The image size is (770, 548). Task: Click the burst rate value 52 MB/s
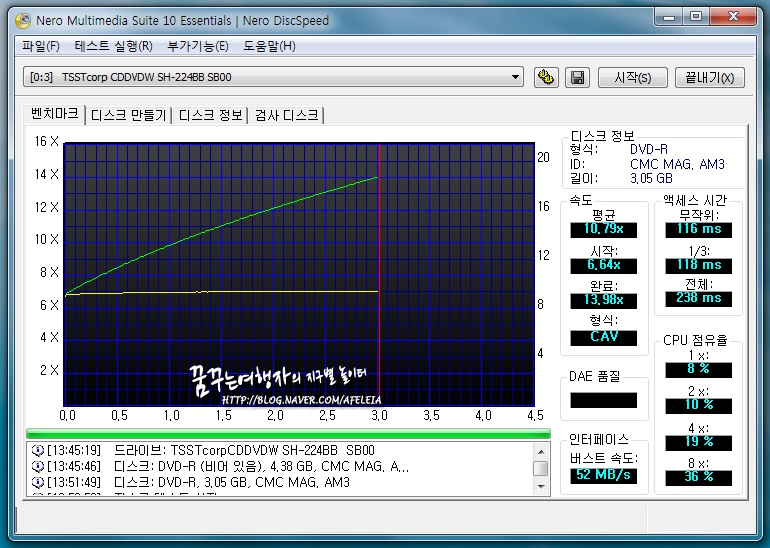[604, 475]
